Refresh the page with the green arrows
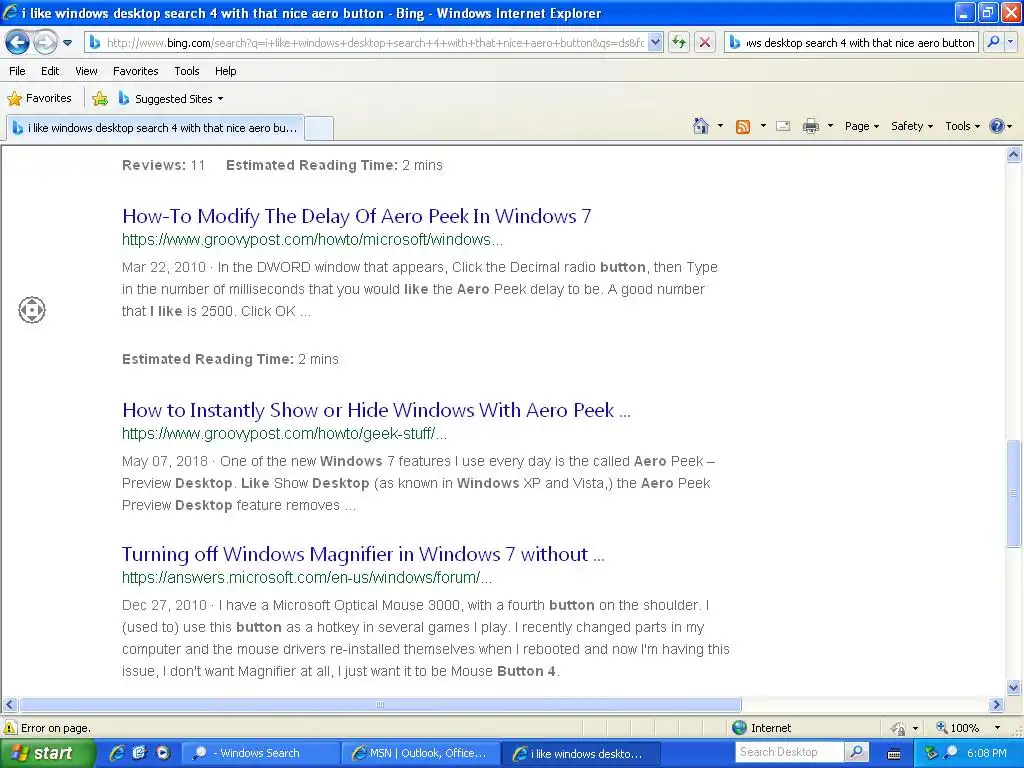Image resolution: width=1024 pixels, height=768 pixels. click(x=679, y=43)
